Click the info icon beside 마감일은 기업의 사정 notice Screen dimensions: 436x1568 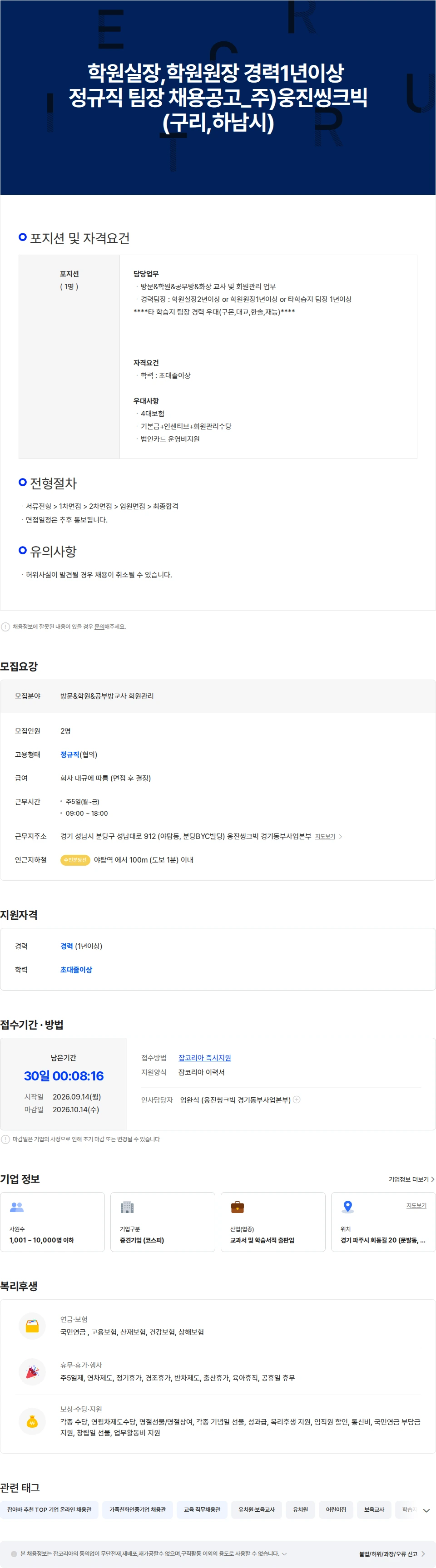click(x=5, y=1139)
